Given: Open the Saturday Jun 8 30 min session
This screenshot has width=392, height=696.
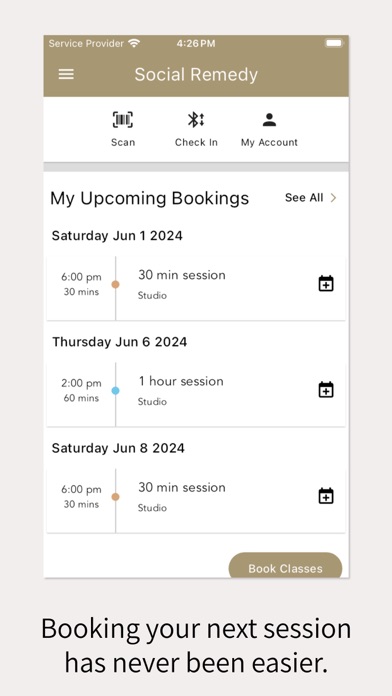Looking at the screenshot, I should [x=196, y=500].
